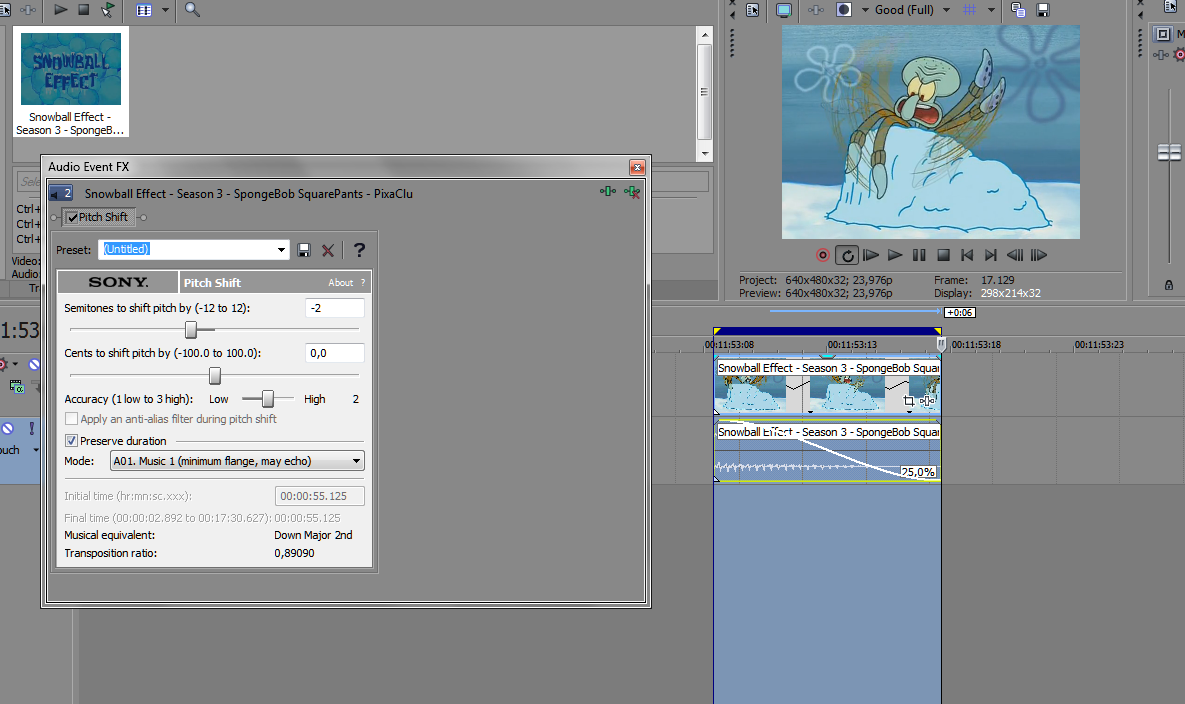Open plug-in help question mark

[x=359, y=250]
